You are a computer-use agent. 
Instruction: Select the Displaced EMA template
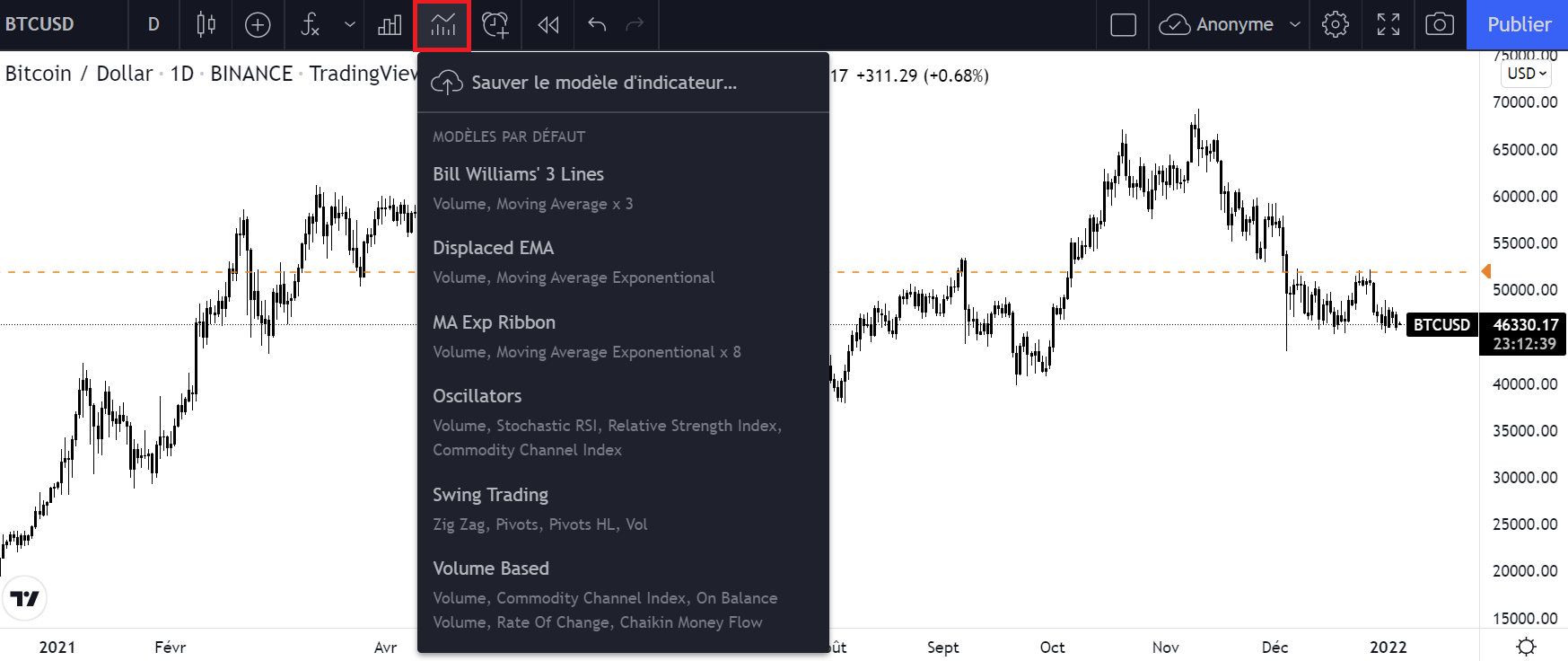(x=623, y=261)
